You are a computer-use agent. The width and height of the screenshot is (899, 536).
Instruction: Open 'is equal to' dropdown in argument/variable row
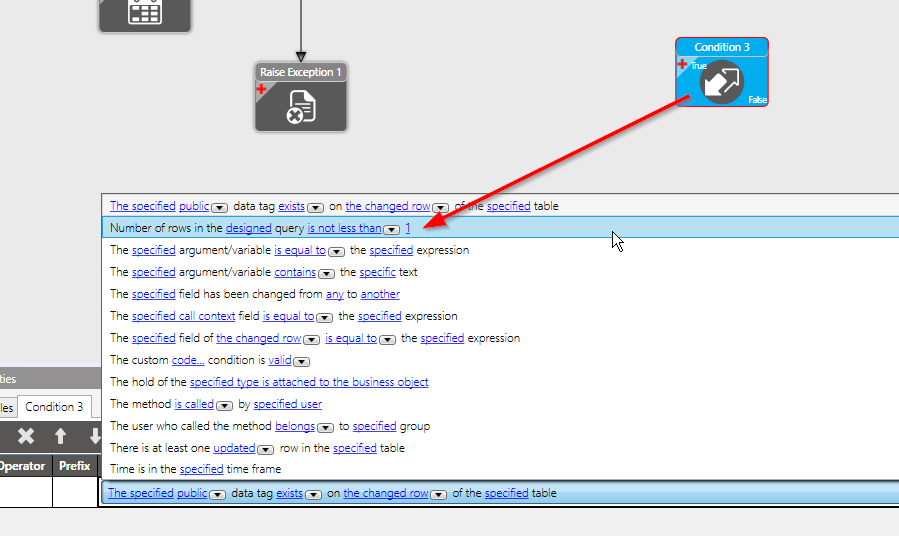point(337,252)
